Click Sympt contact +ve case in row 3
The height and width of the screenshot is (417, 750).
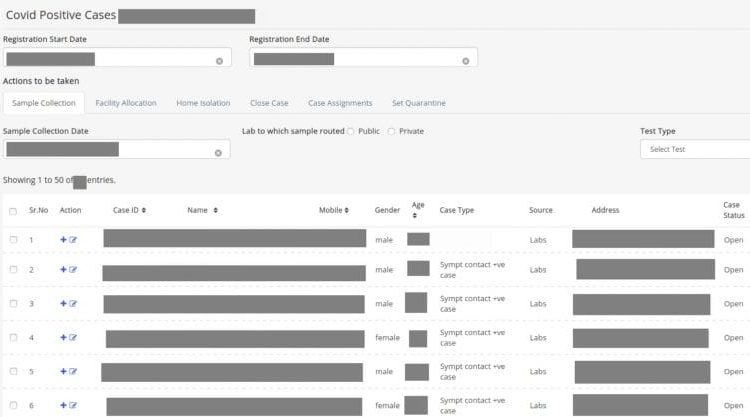coord(472,304)
